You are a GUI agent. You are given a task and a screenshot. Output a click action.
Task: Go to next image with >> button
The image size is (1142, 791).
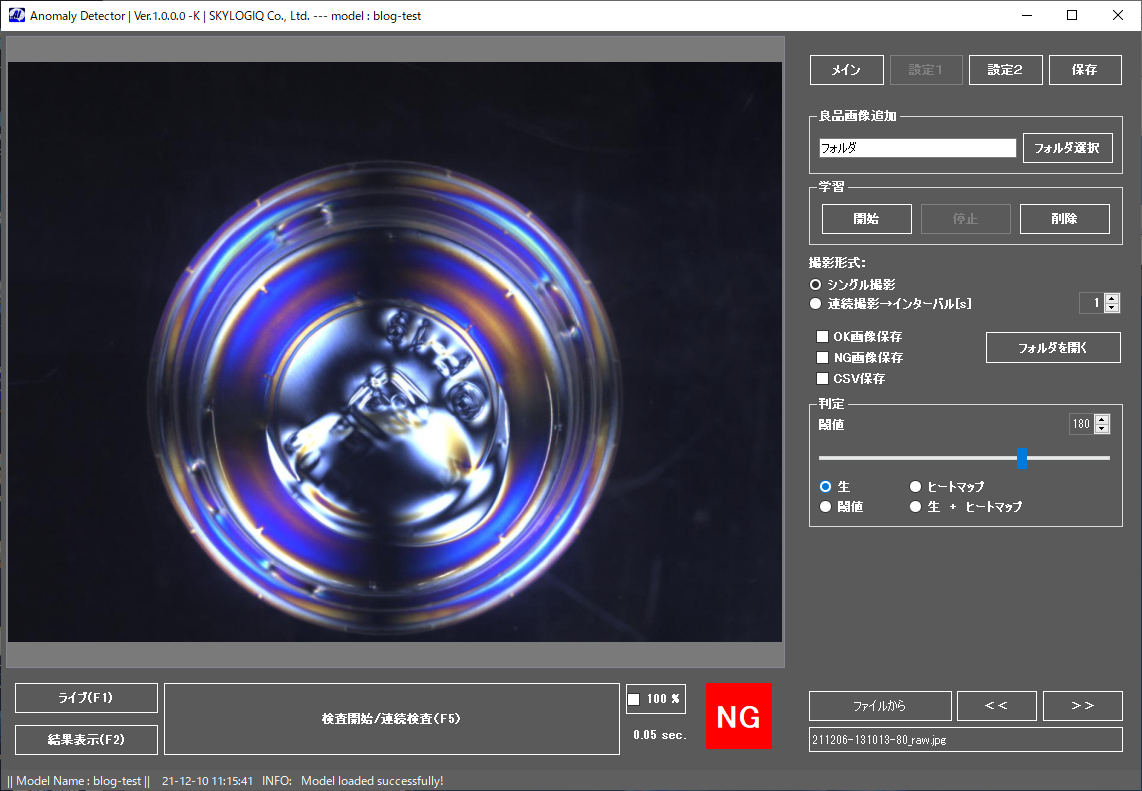click(1082, 706)
